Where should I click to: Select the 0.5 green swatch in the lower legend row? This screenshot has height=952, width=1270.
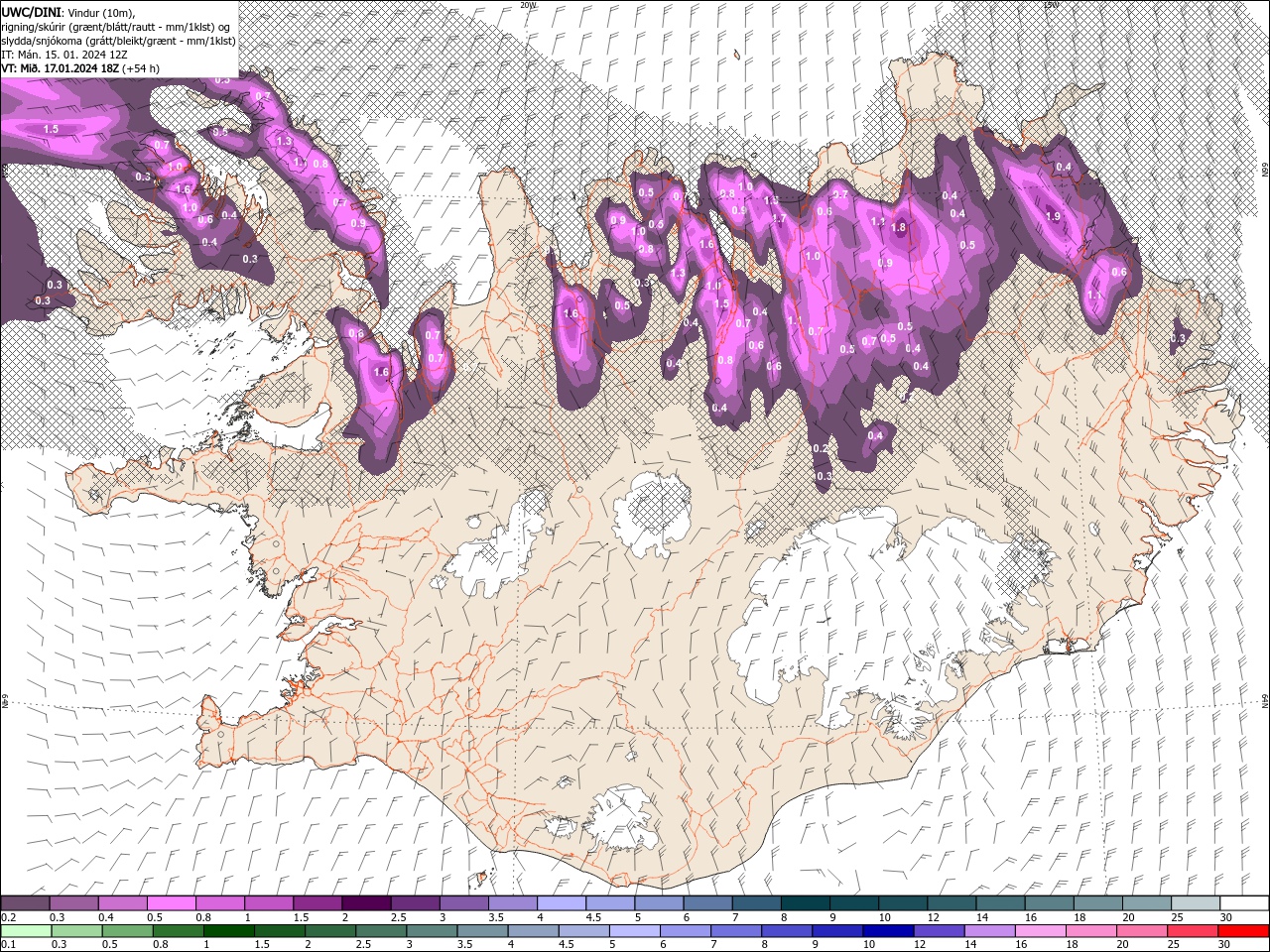pos(127,931)
